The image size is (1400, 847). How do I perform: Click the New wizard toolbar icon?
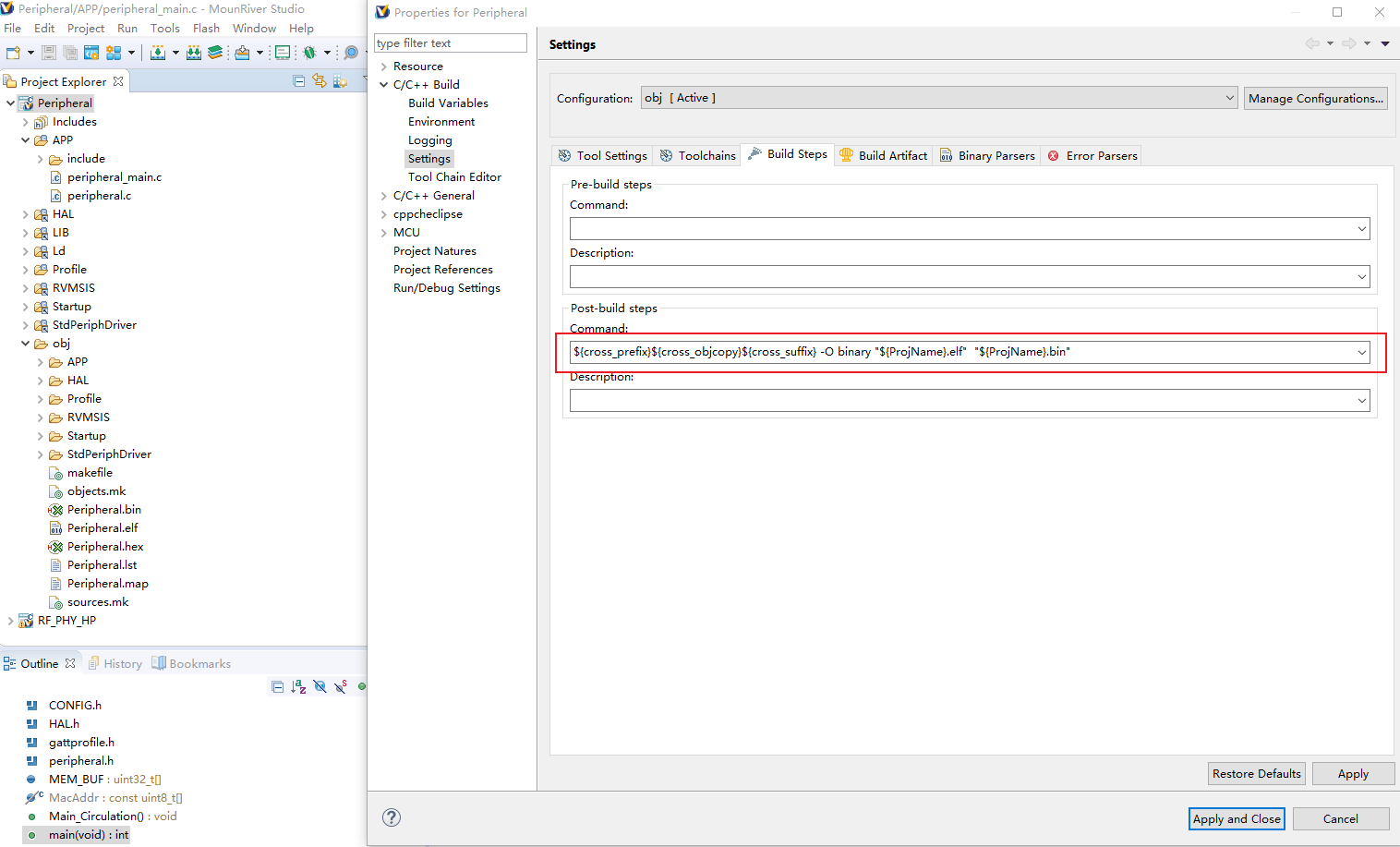pos(13,53)
